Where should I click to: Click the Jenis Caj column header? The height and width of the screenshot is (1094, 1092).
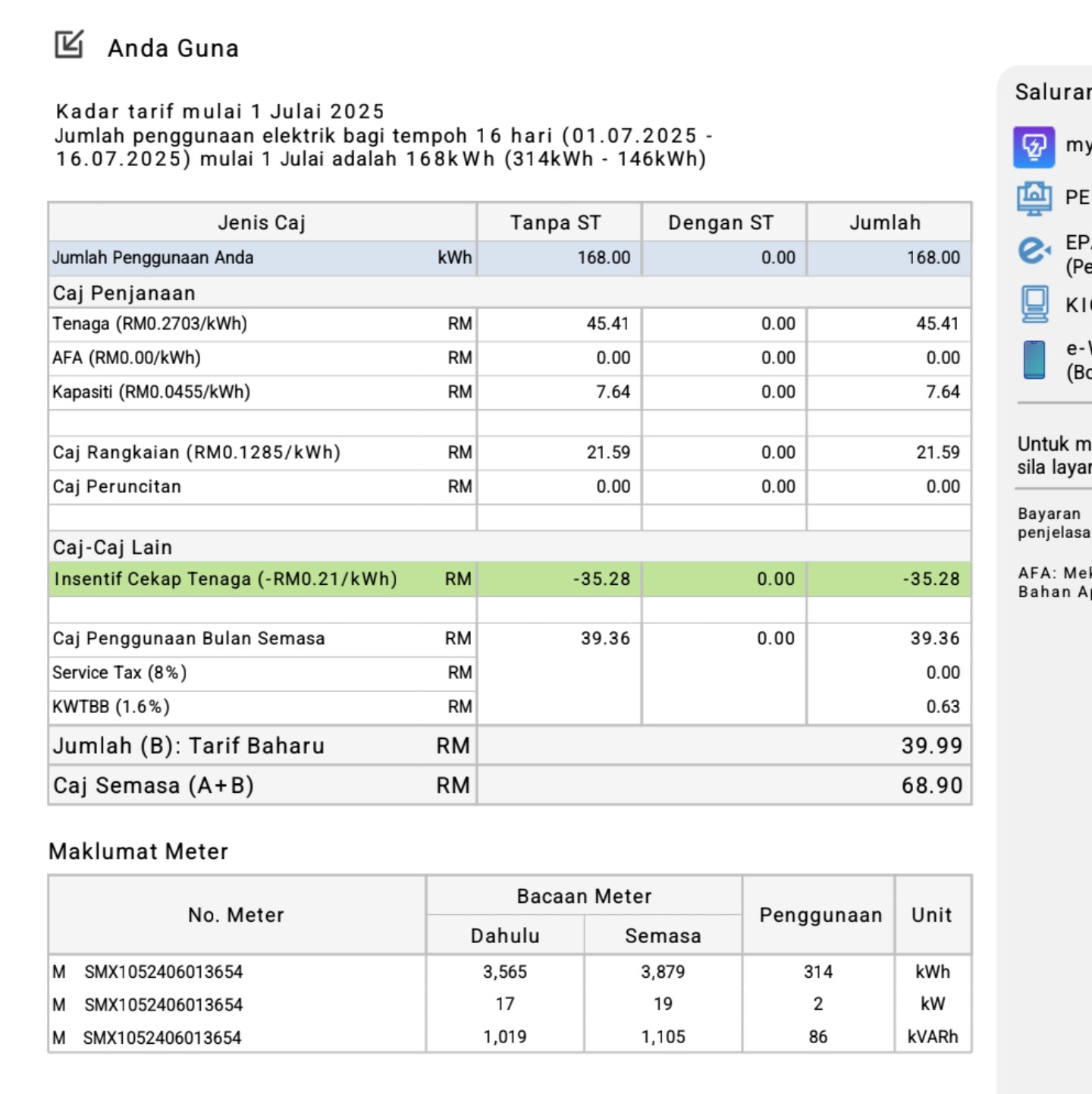pyautogui.click(x=262, y=223)
